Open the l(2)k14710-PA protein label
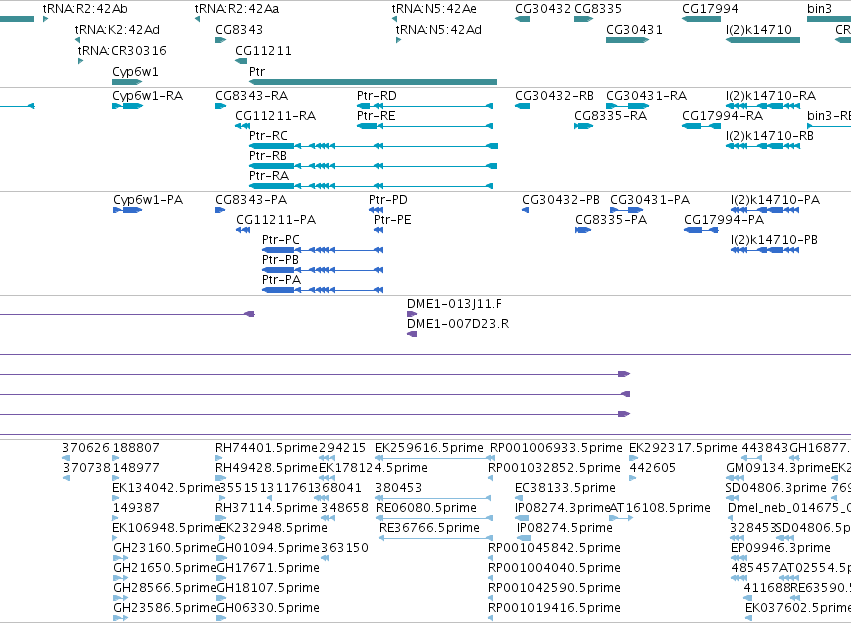 click(776, 200)
